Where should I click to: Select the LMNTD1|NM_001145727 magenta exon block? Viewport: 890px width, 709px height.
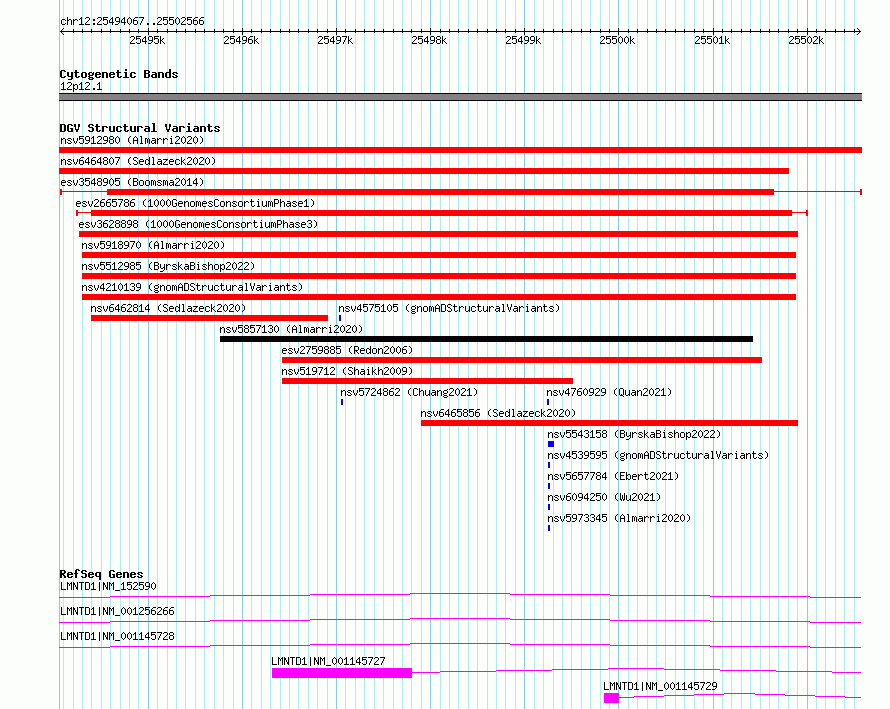[x=342, y=673]
